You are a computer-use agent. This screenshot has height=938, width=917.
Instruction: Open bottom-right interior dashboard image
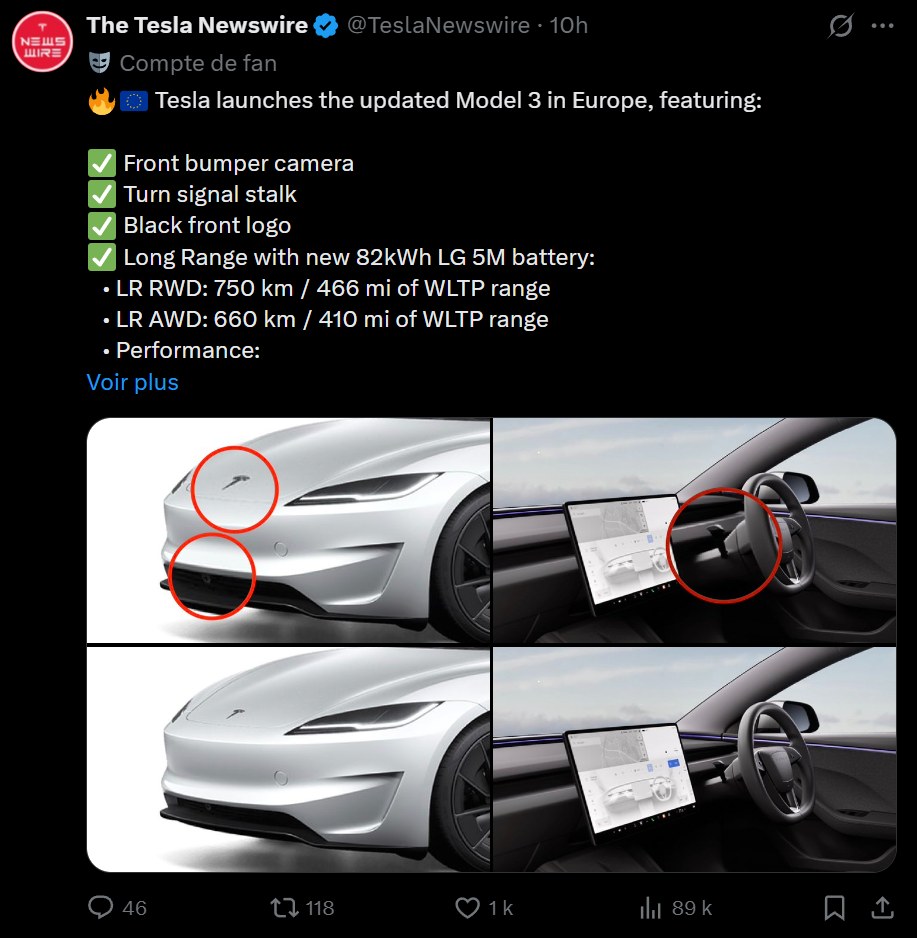coord(695,759)
